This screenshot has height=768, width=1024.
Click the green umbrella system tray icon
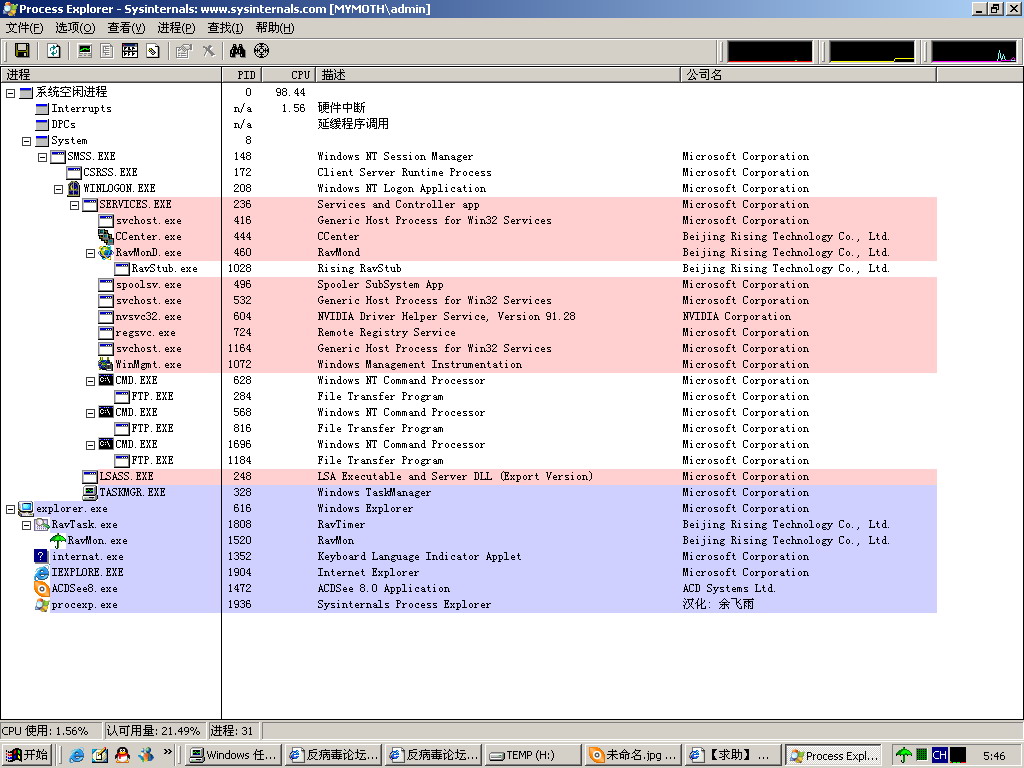(904, 755)
